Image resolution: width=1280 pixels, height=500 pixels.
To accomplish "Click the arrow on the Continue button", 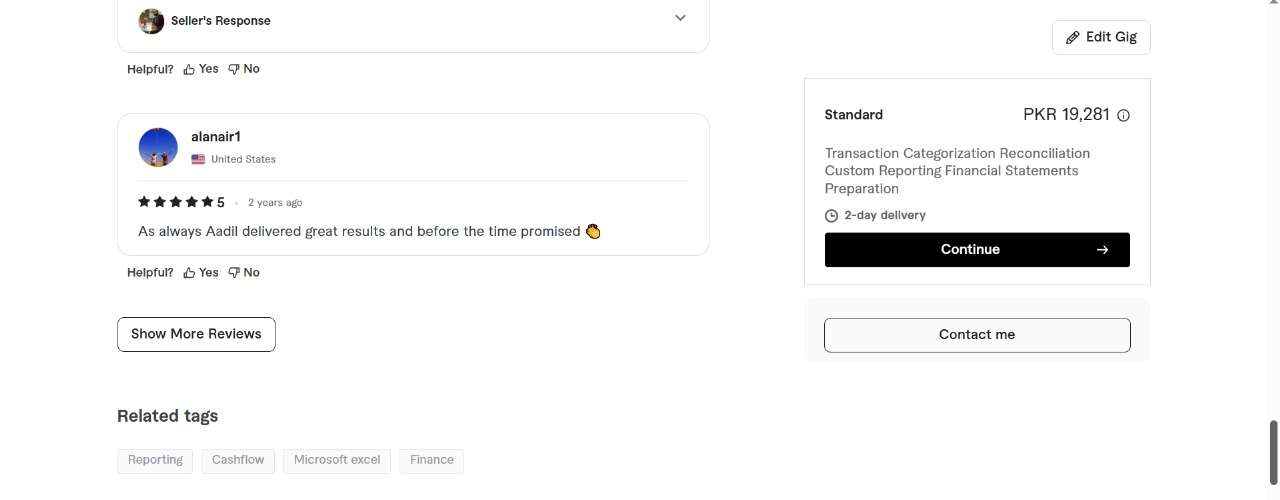I will coord(1102,250).
